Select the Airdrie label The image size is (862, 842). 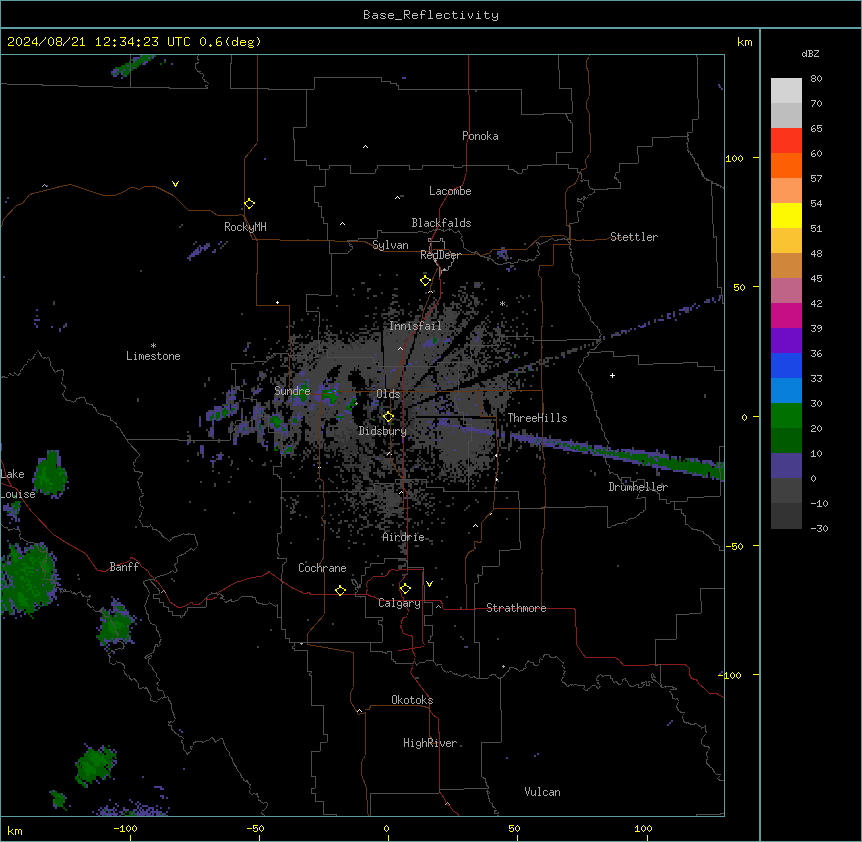click(403, 537)
